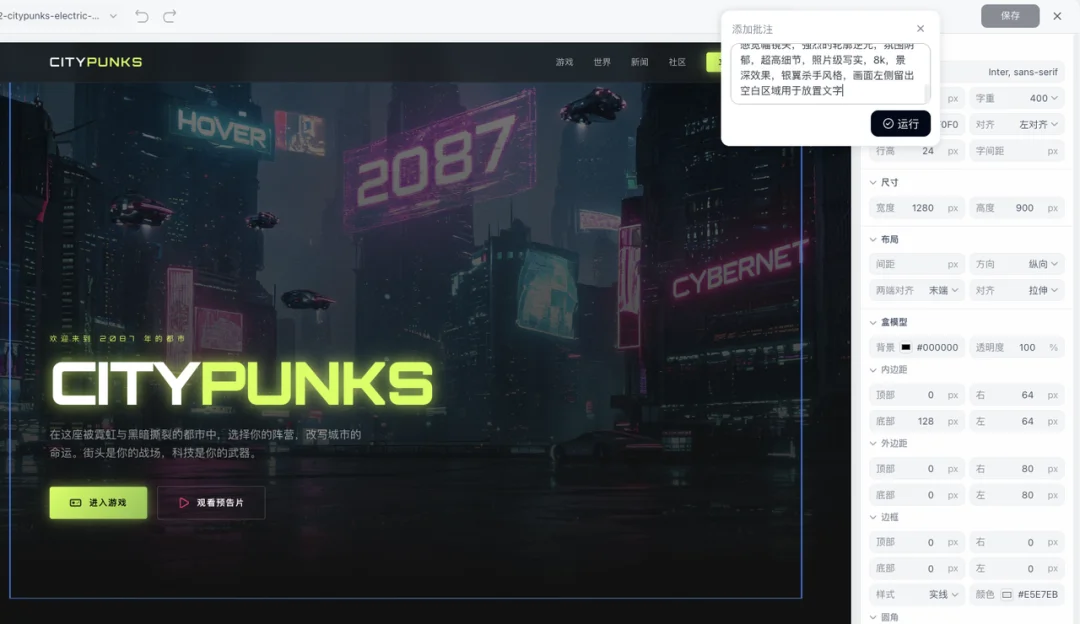The height and width of the screenshot is (624, 1080).
Task: Open the 对齐 左对齐 dropdown
Action: pyautogui.click(x=1017, y=124)
